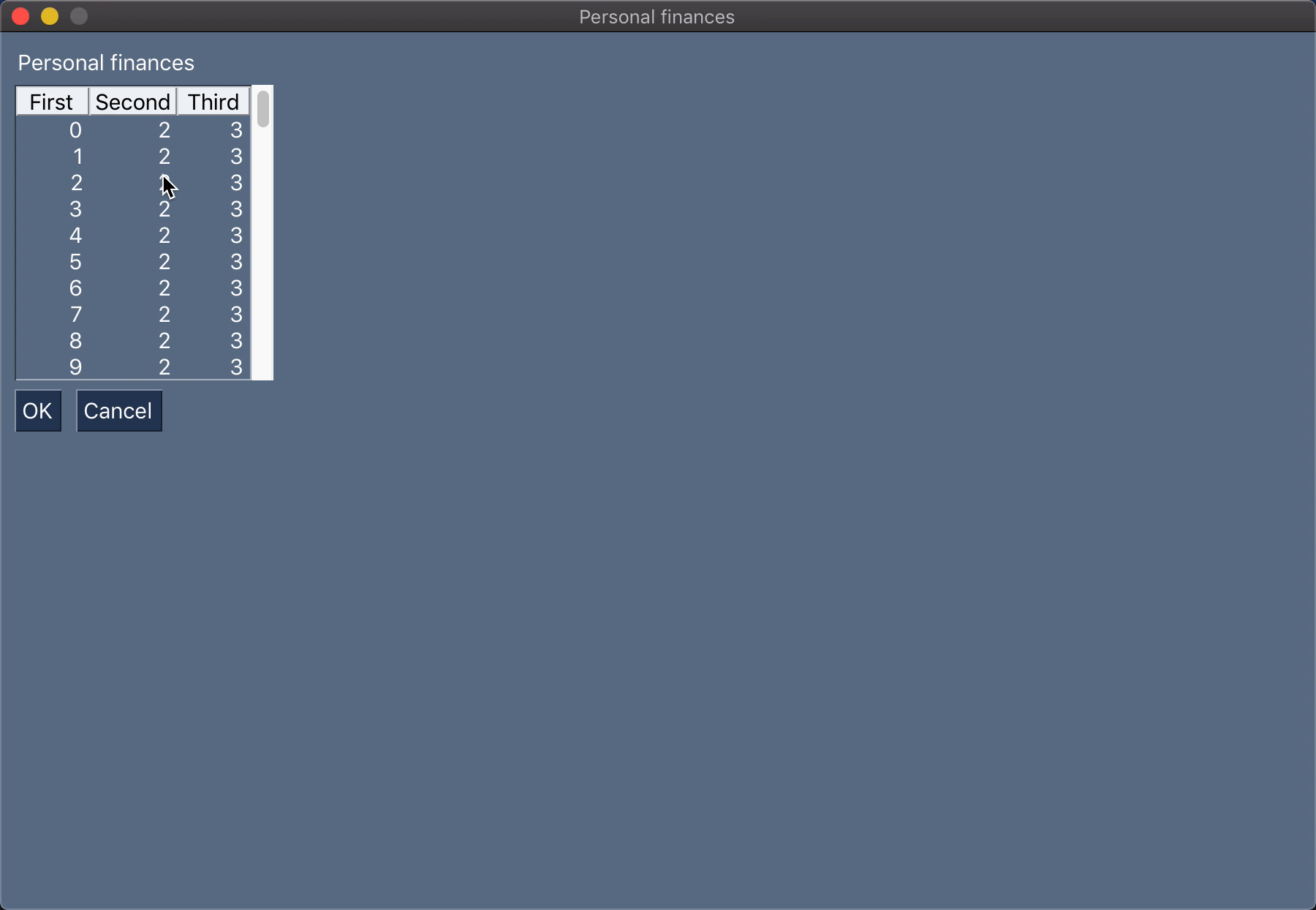This screenshot has height=910, width=1316.
Task: Click the Personal finances heading label
Action: [106, 63]
